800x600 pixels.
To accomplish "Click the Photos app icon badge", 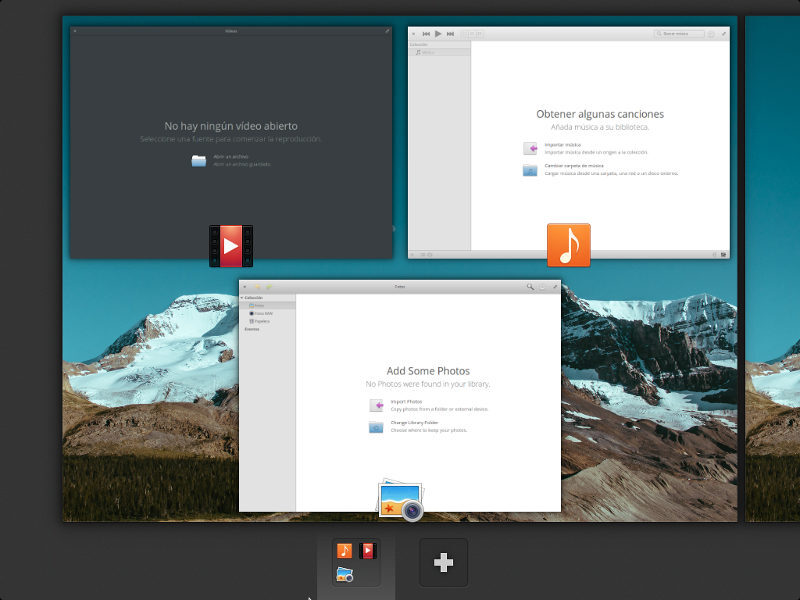I will (400, 500).
